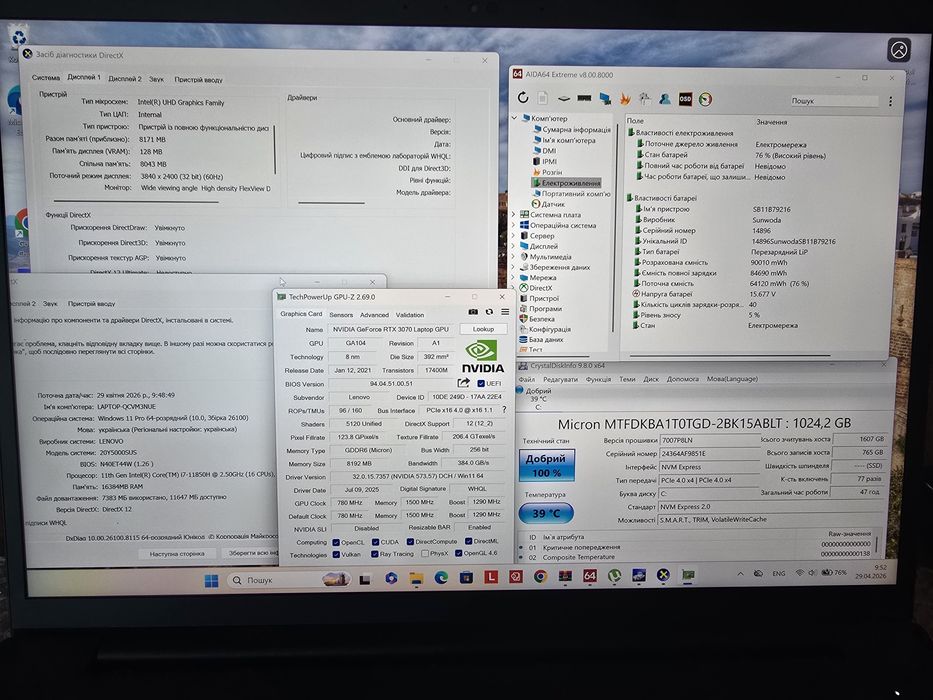933x700 pixels.
Task: Take GPU-Z screenshot with camera icon
Action: click(473, 312)
